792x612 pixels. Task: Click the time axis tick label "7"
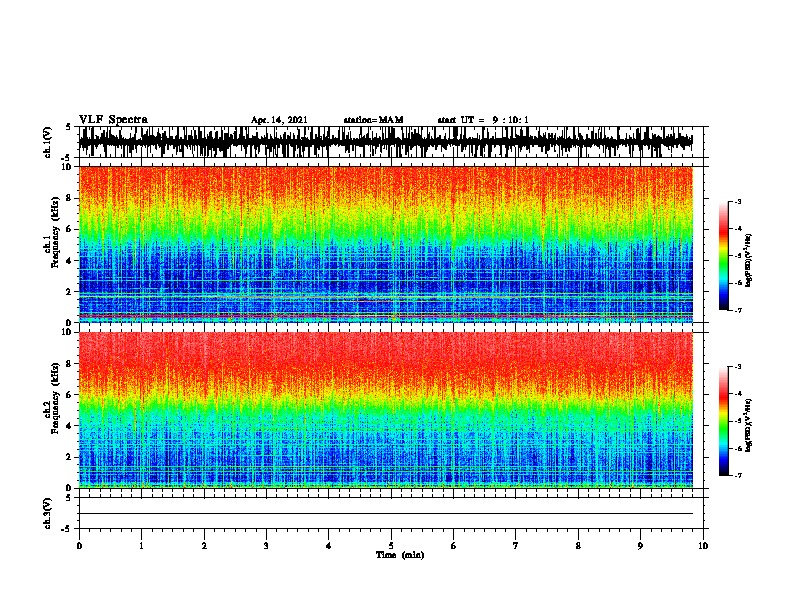tap(516, 546)
